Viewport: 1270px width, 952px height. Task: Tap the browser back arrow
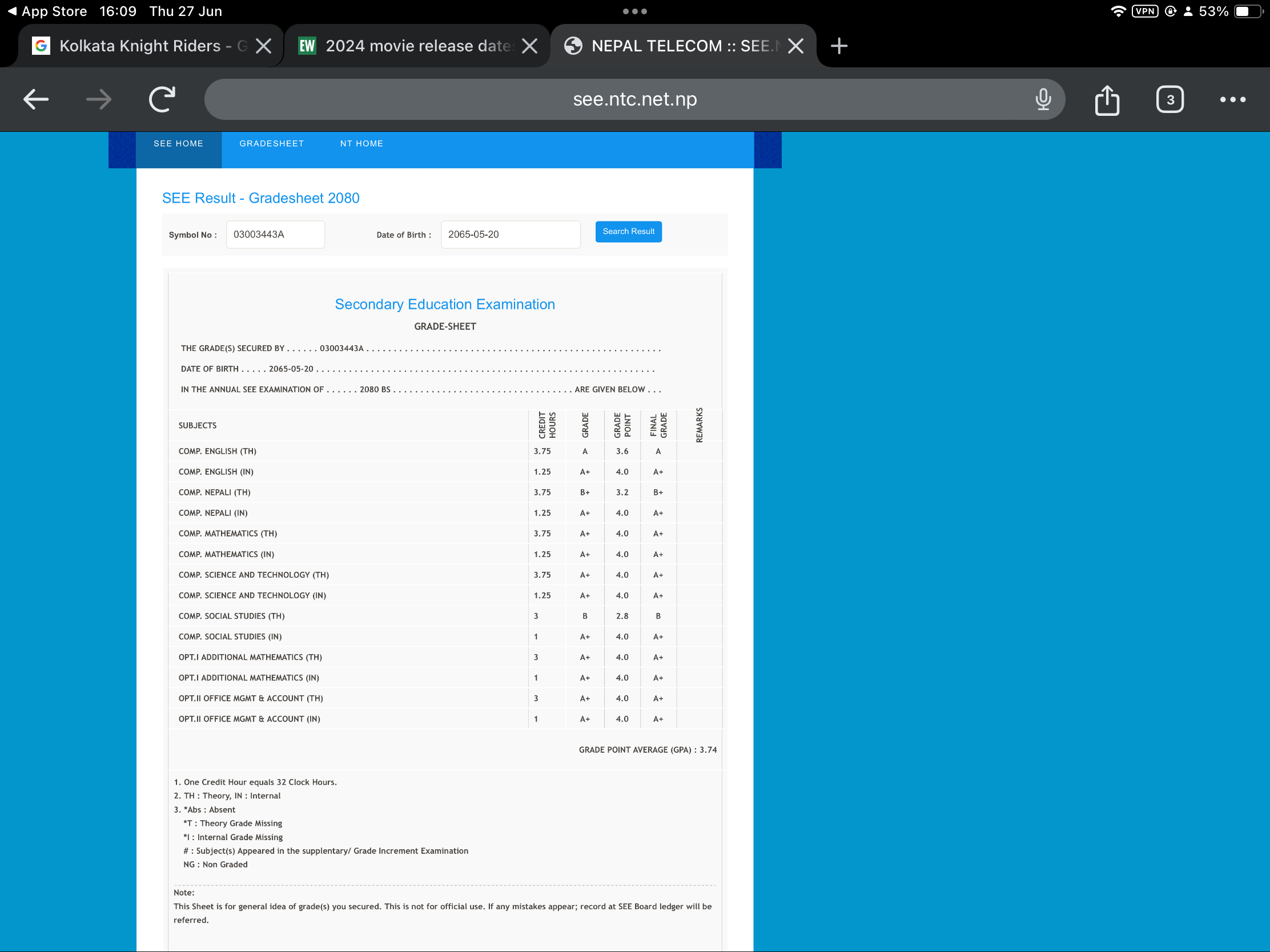click(x=35, y=99)
